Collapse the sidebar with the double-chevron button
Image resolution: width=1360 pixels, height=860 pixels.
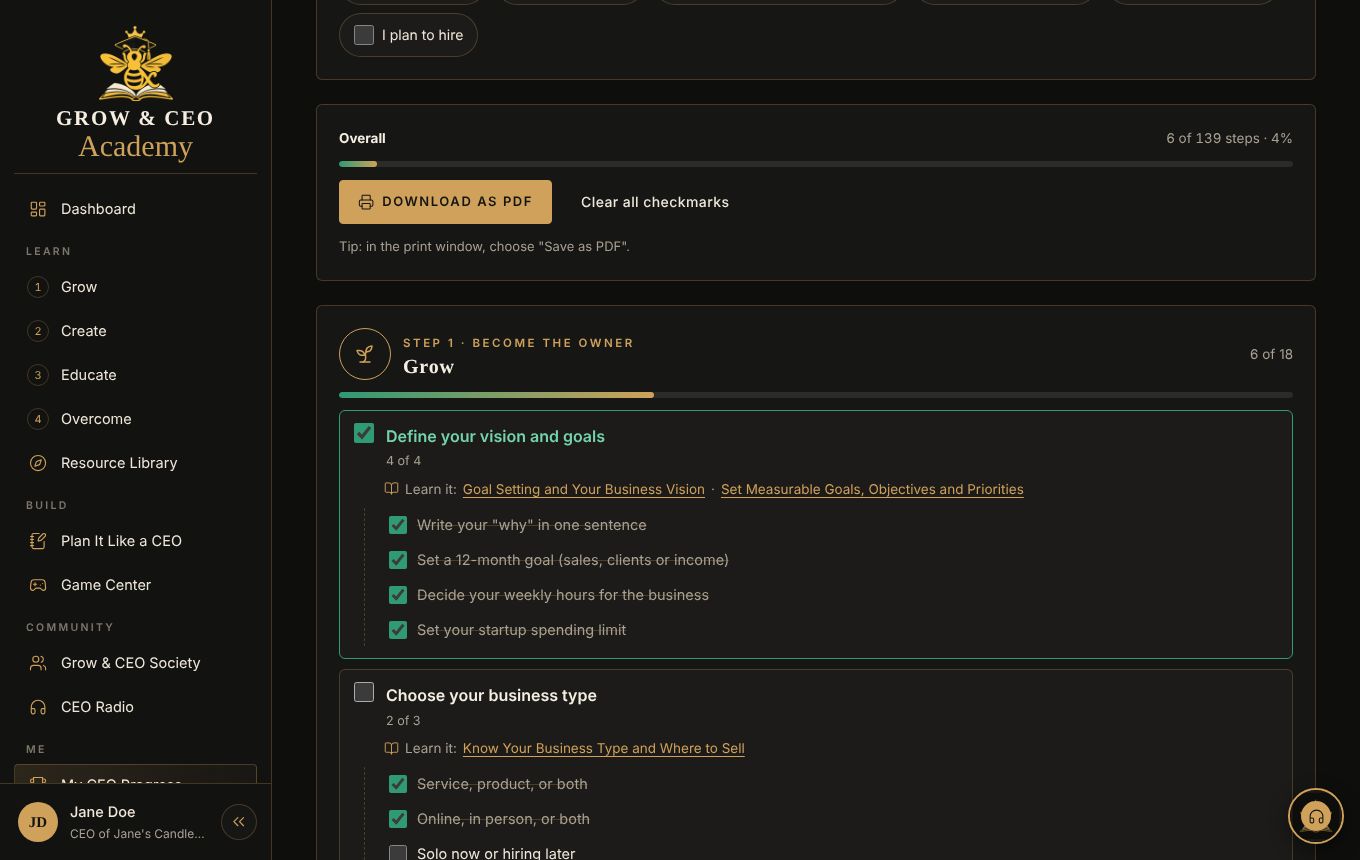pyautogui.click(x=239, y=822)
